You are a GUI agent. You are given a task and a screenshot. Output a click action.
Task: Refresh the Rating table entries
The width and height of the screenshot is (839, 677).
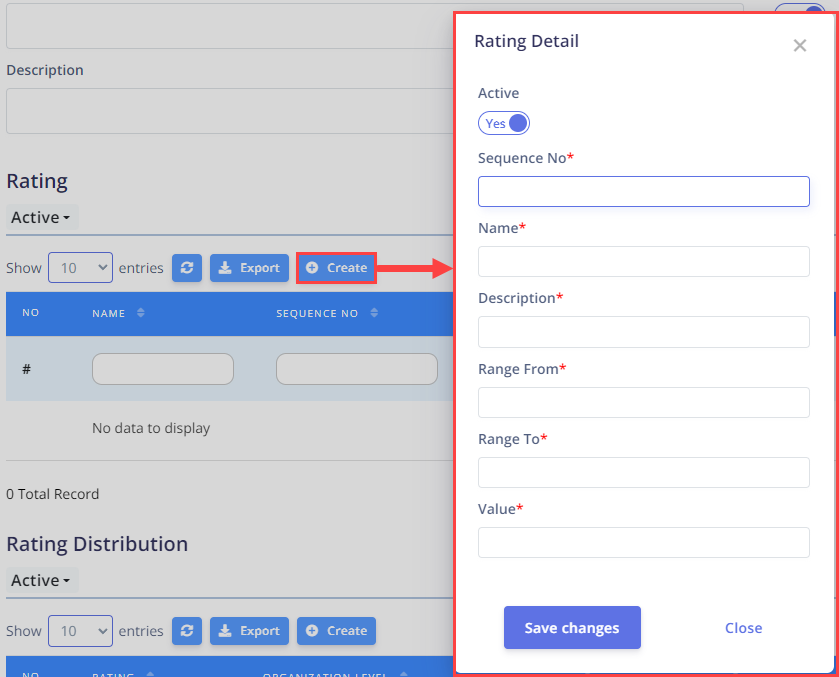tap(187, 268)
